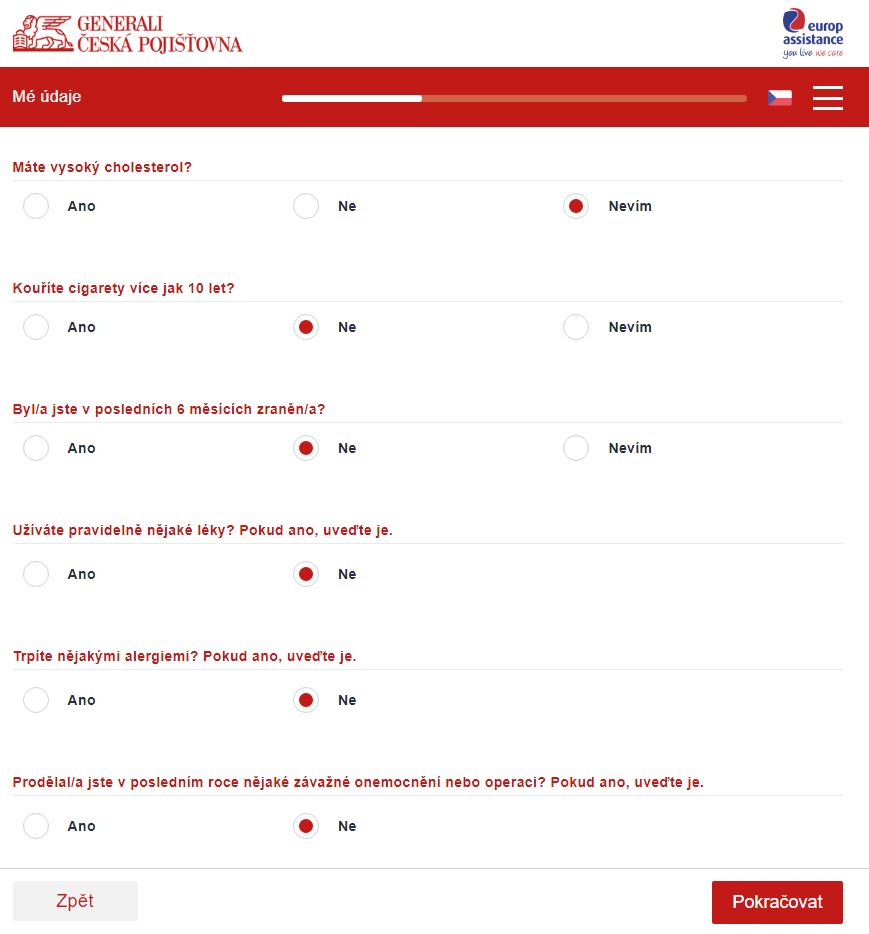The image size is (869, 934).
Task: Select Ne for regularly taking medications
Action: coord(306,574)
